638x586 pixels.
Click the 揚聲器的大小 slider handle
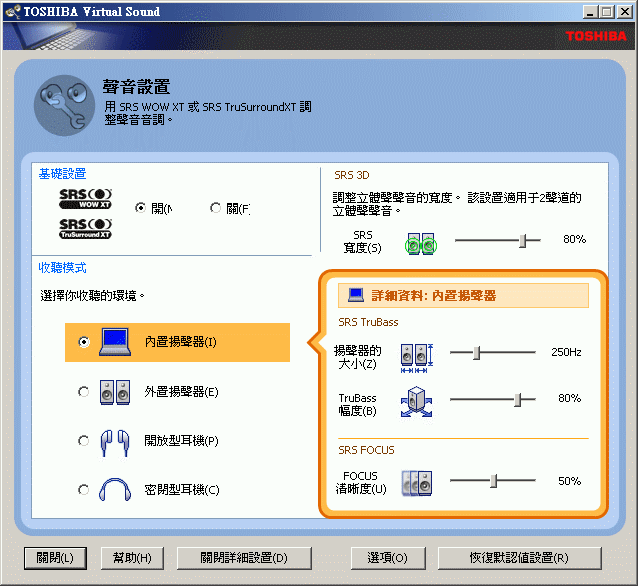pyautogui.click(x=477, y=353)
